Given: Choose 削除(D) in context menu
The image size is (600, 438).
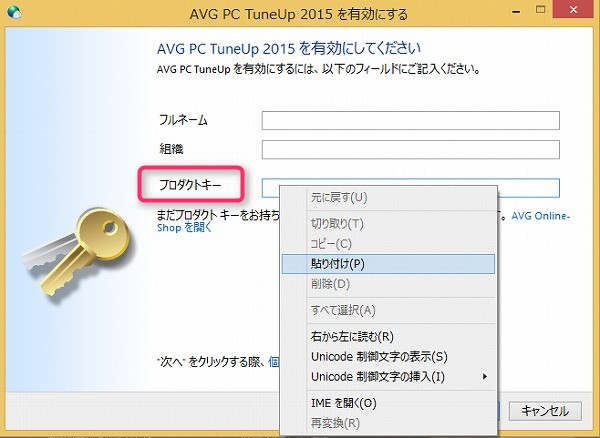Looking at the screenshot, I should (388, 284).
